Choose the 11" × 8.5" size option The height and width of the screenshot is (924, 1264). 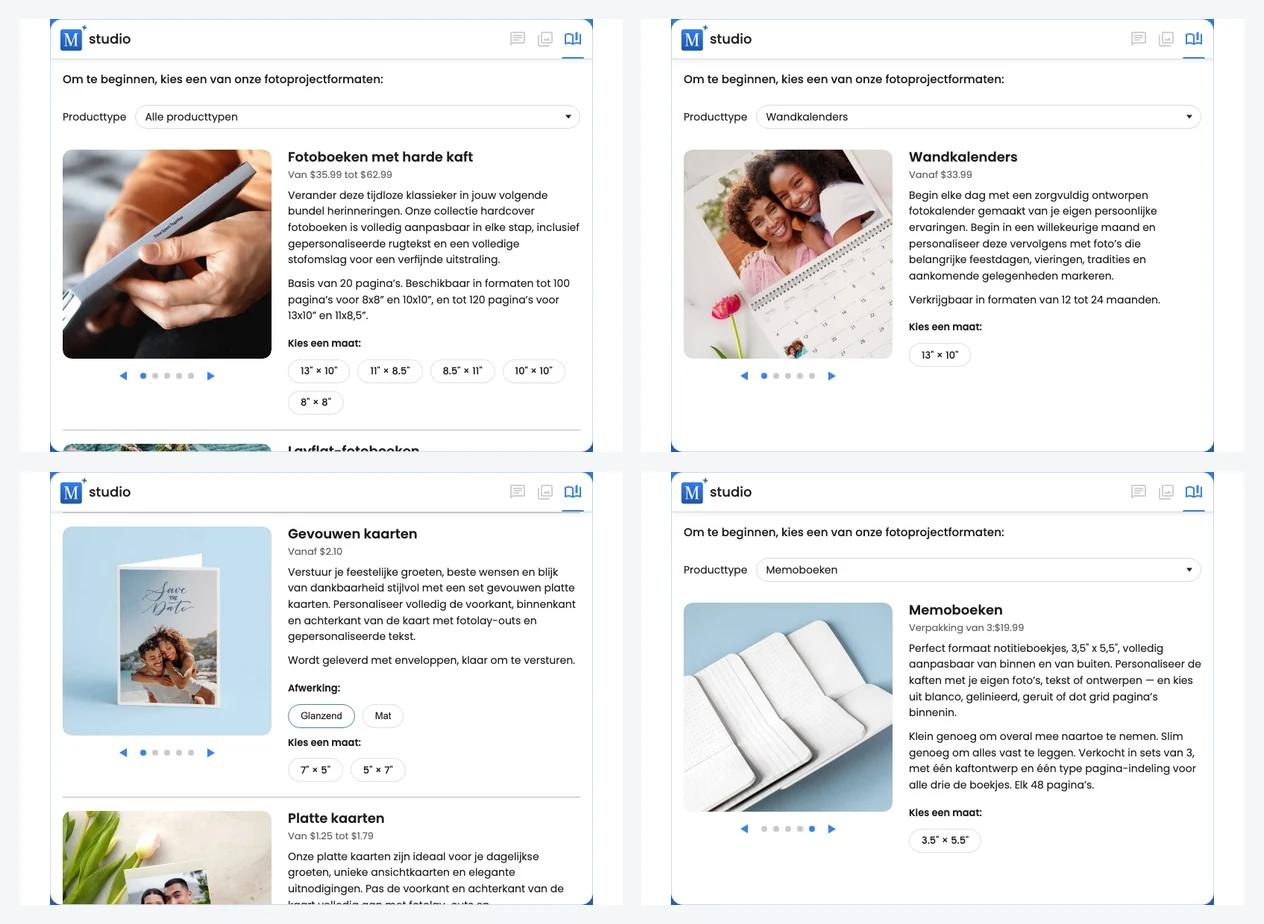pyautogui.click(x=390, y=371)
